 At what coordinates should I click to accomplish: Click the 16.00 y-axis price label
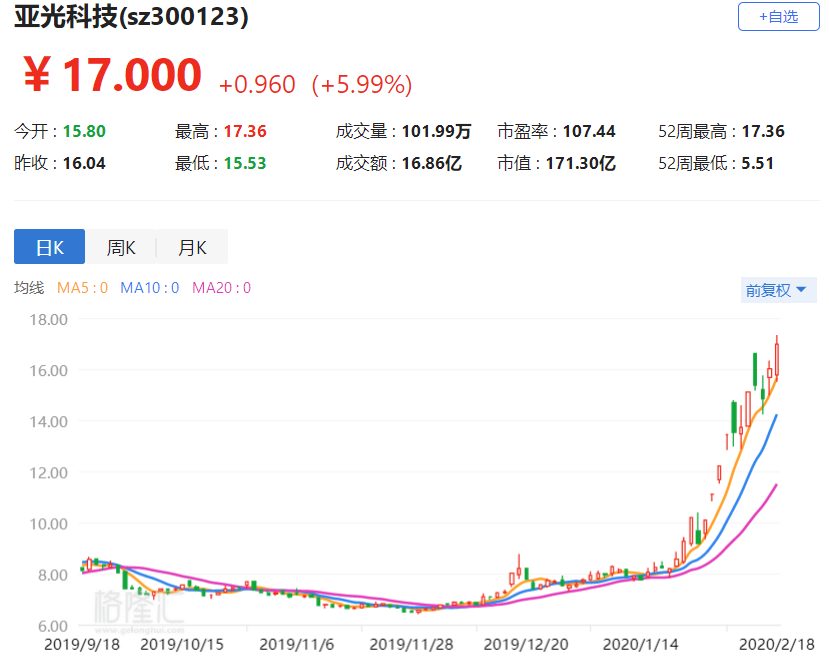point(48,370)
